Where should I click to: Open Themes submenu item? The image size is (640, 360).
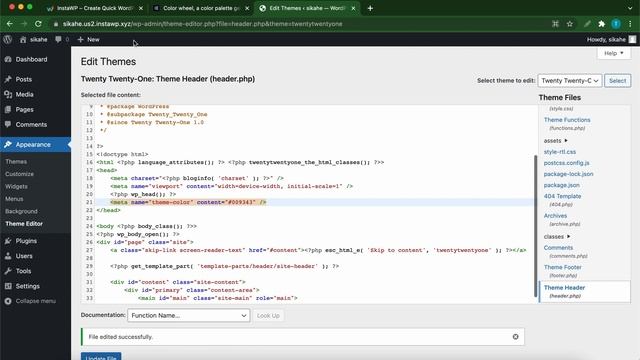(16, 162)
